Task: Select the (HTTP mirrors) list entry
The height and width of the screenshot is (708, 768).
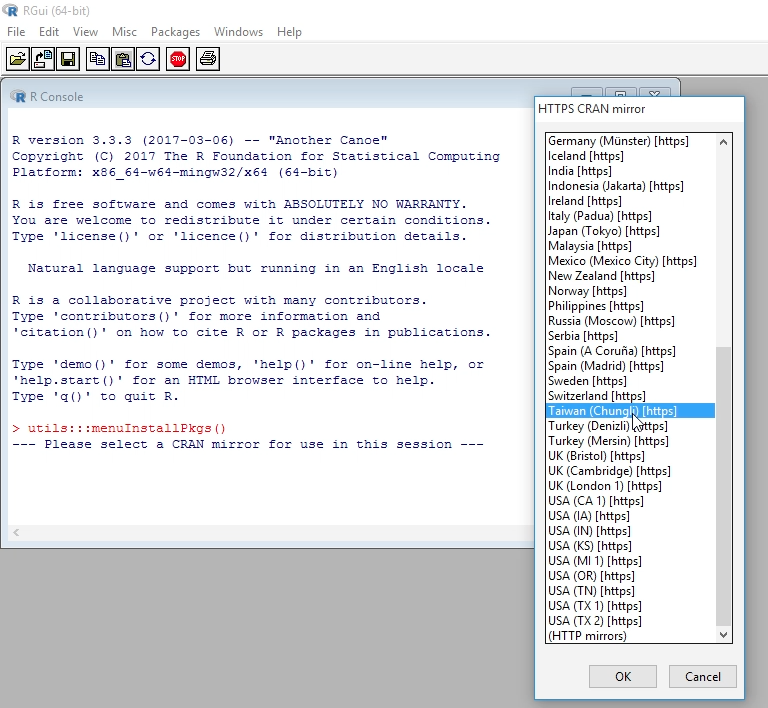Action: pos(630,636)
